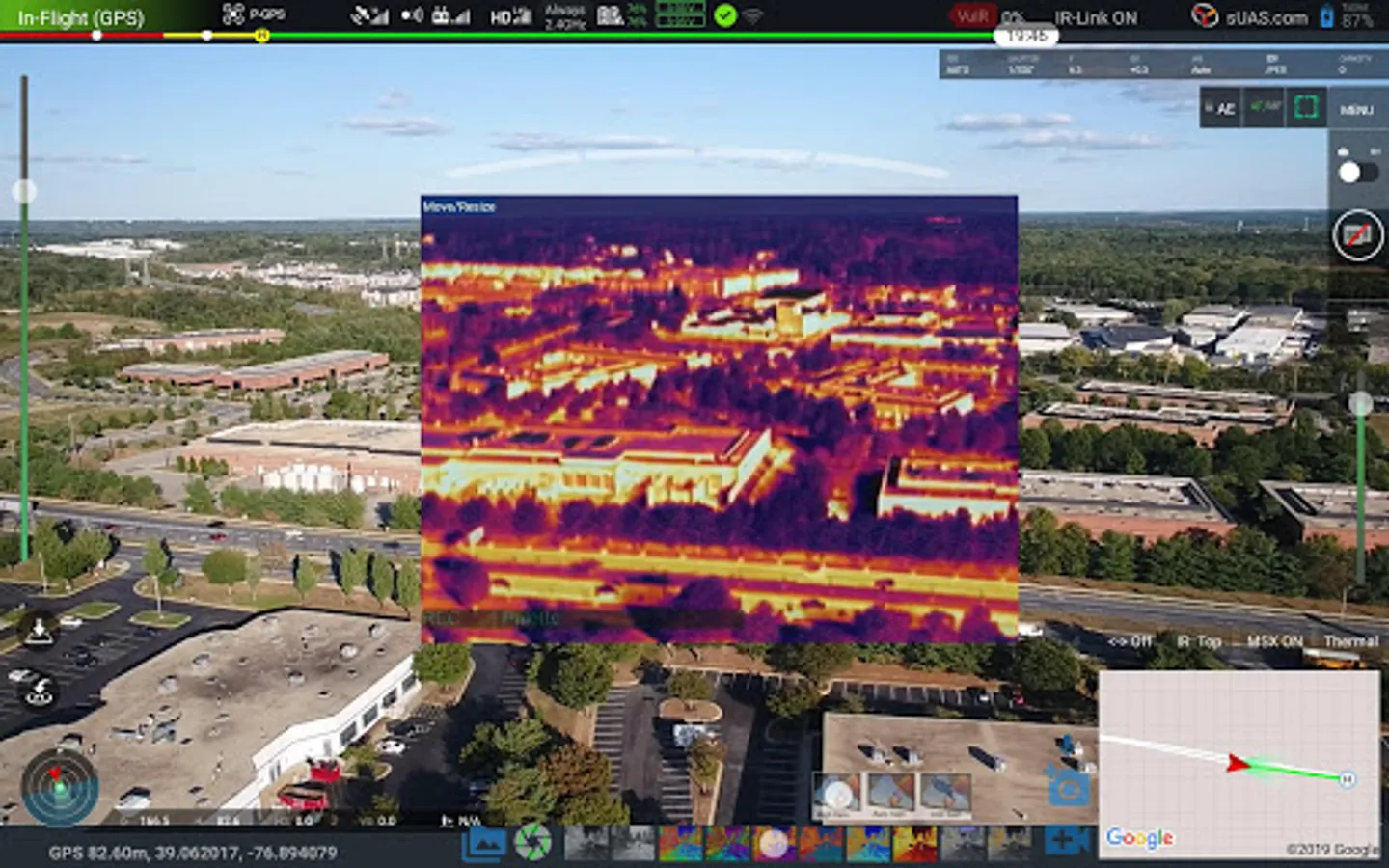Viewport: 1389px width, 868px height.
Task: Enable the MSX ON option
Action: tap(1274, 641)
